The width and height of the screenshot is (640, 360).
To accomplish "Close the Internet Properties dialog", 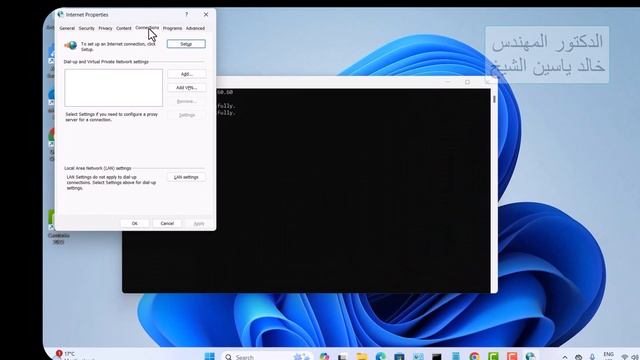I will point(206,14).
